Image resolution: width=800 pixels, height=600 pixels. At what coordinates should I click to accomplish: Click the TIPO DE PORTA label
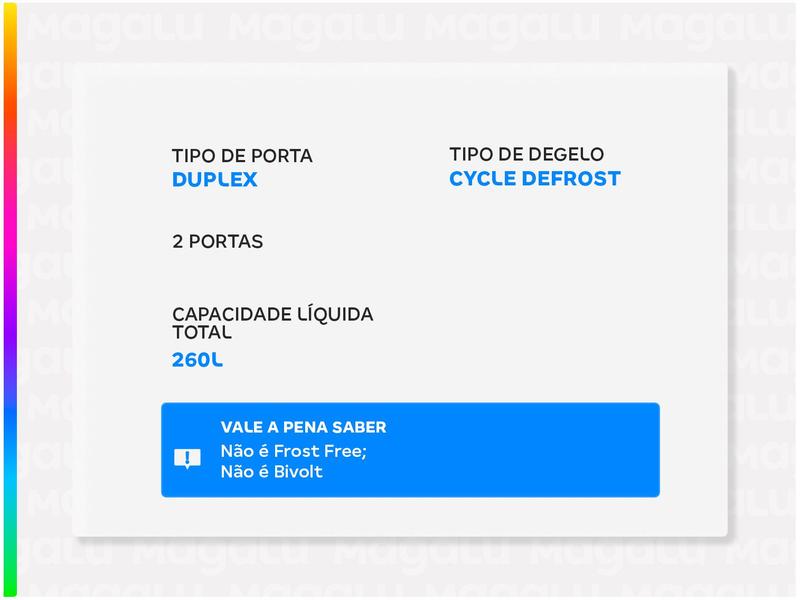point(242,156)
